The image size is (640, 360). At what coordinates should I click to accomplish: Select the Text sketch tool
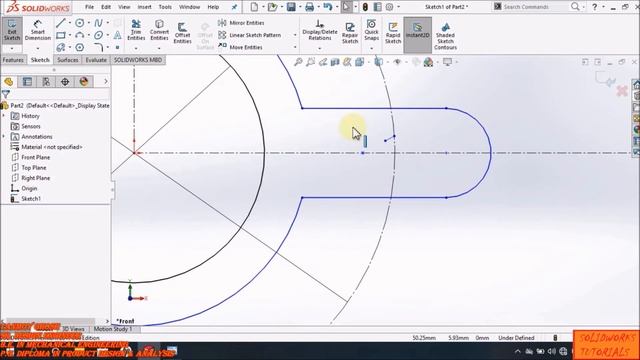[x=118, y=35]
